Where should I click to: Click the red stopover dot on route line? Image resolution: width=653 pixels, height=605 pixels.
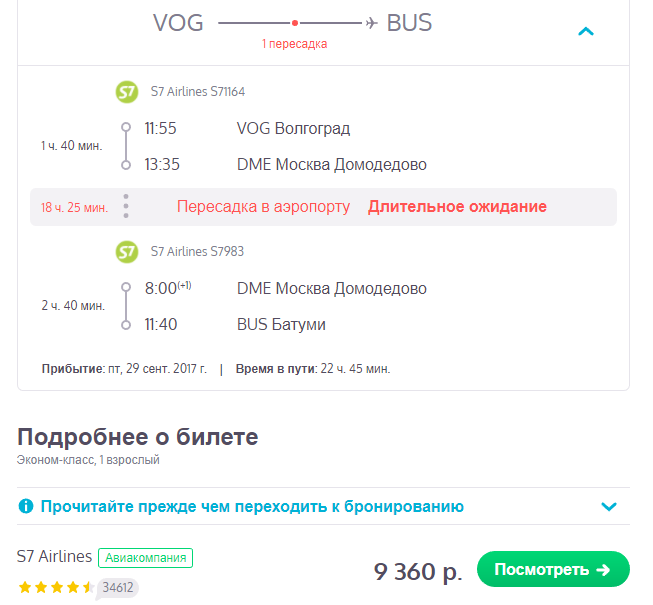(x=295, y=23)
